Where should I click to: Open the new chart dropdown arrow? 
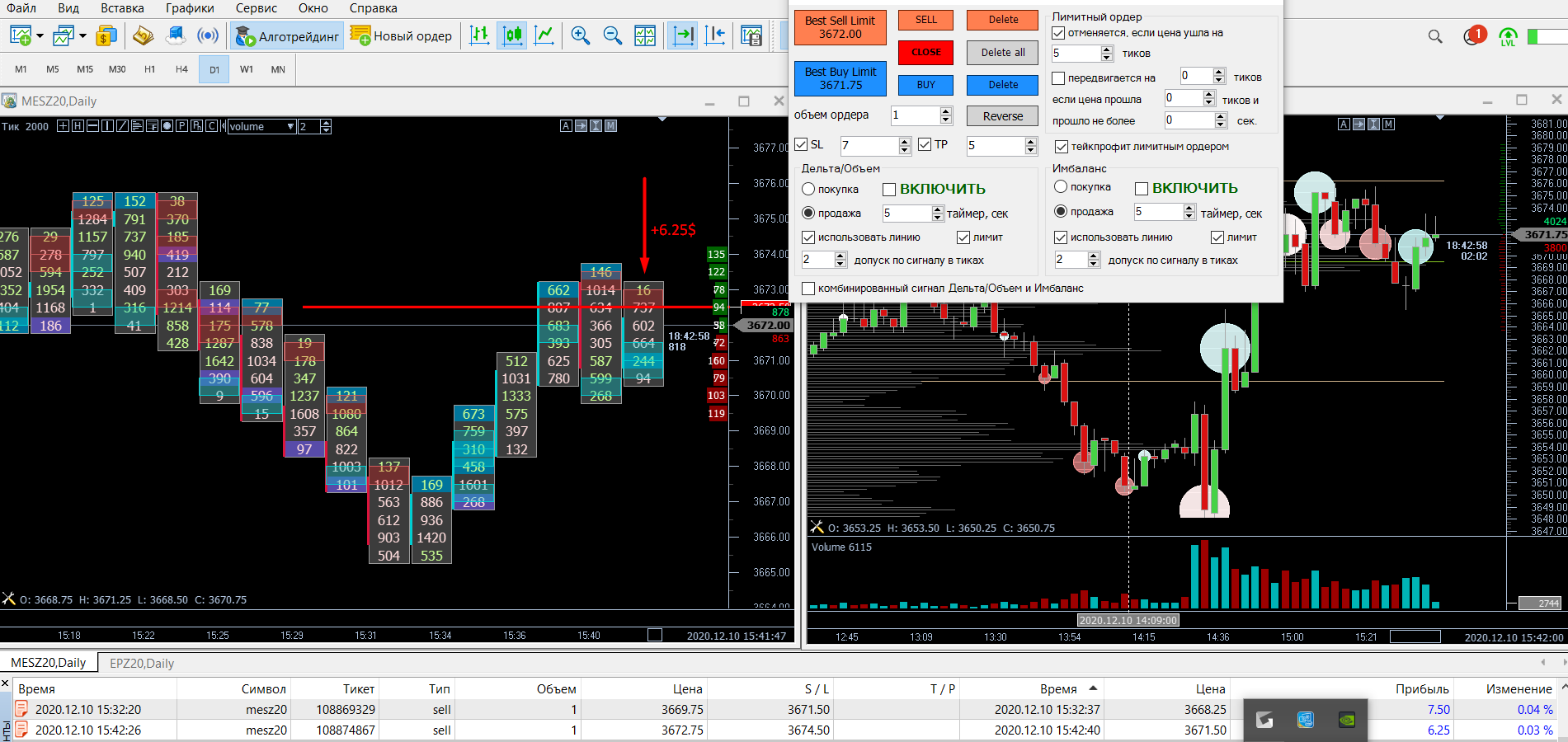[40, 35]
